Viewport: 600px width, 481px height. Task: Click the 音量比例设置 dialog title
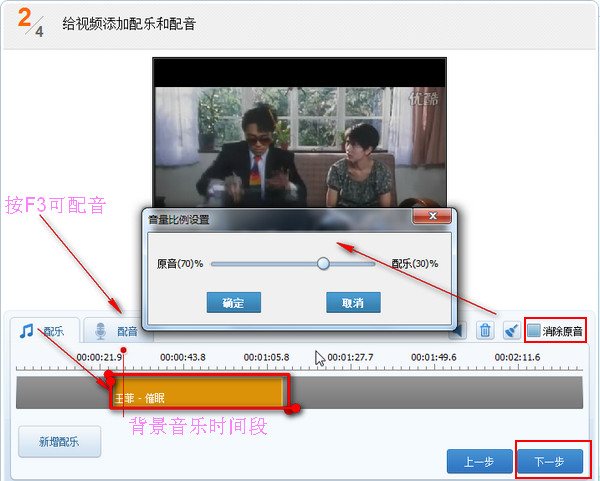coord(179,220)
